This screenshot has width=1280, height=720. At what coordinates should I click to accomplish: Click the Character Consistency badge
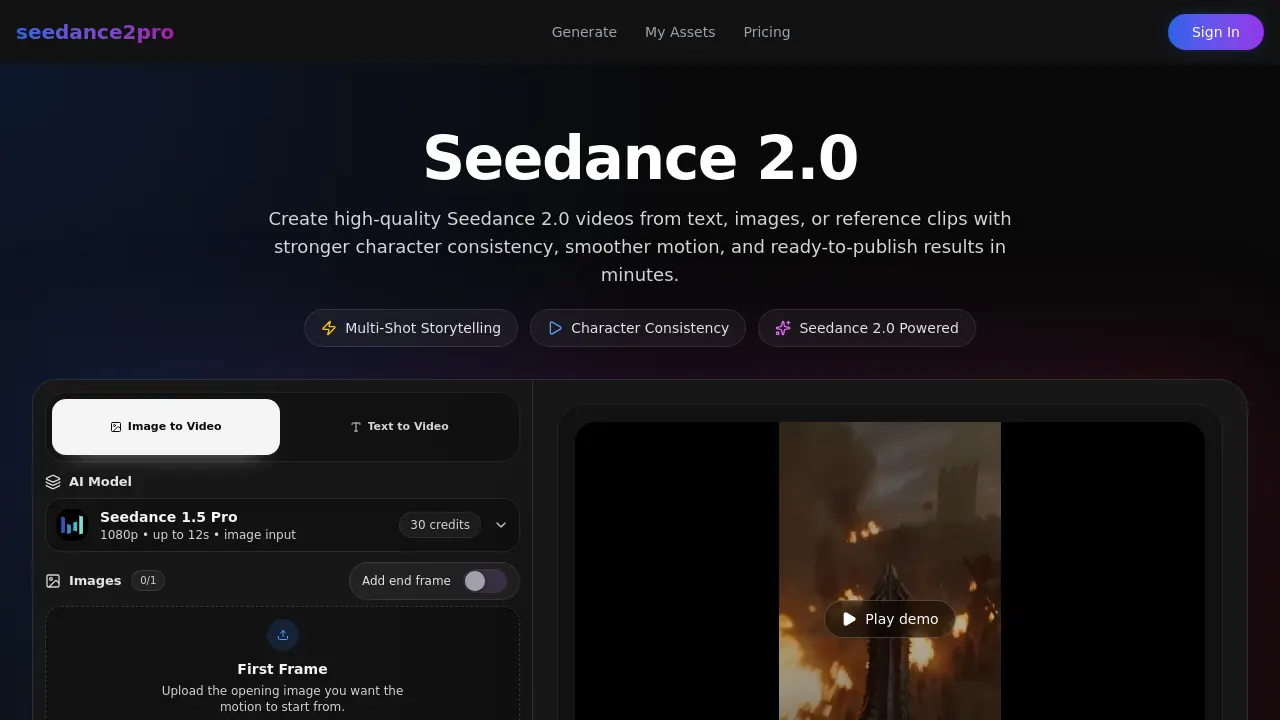click(x=638, y=328)
